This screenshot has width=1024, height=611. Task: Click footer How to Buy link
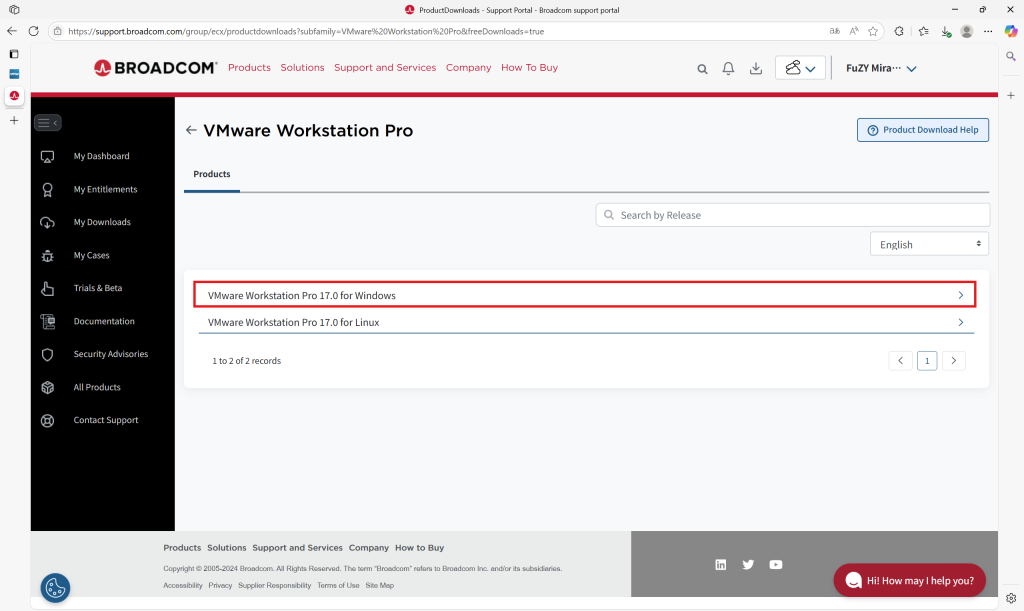pos(419,548)
